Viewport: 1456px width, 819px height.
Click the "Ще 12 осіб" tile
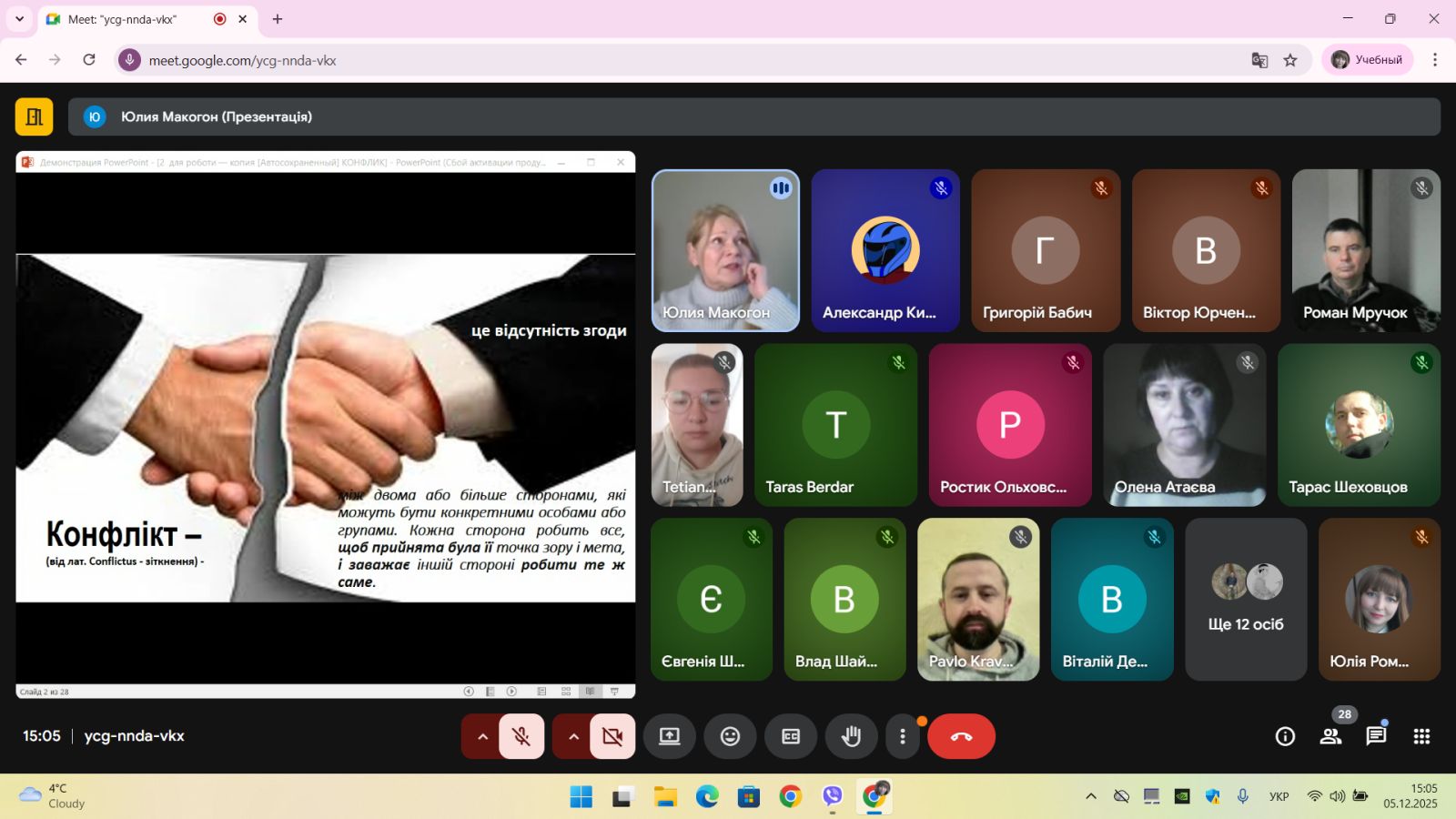(x=1246, y=600)
